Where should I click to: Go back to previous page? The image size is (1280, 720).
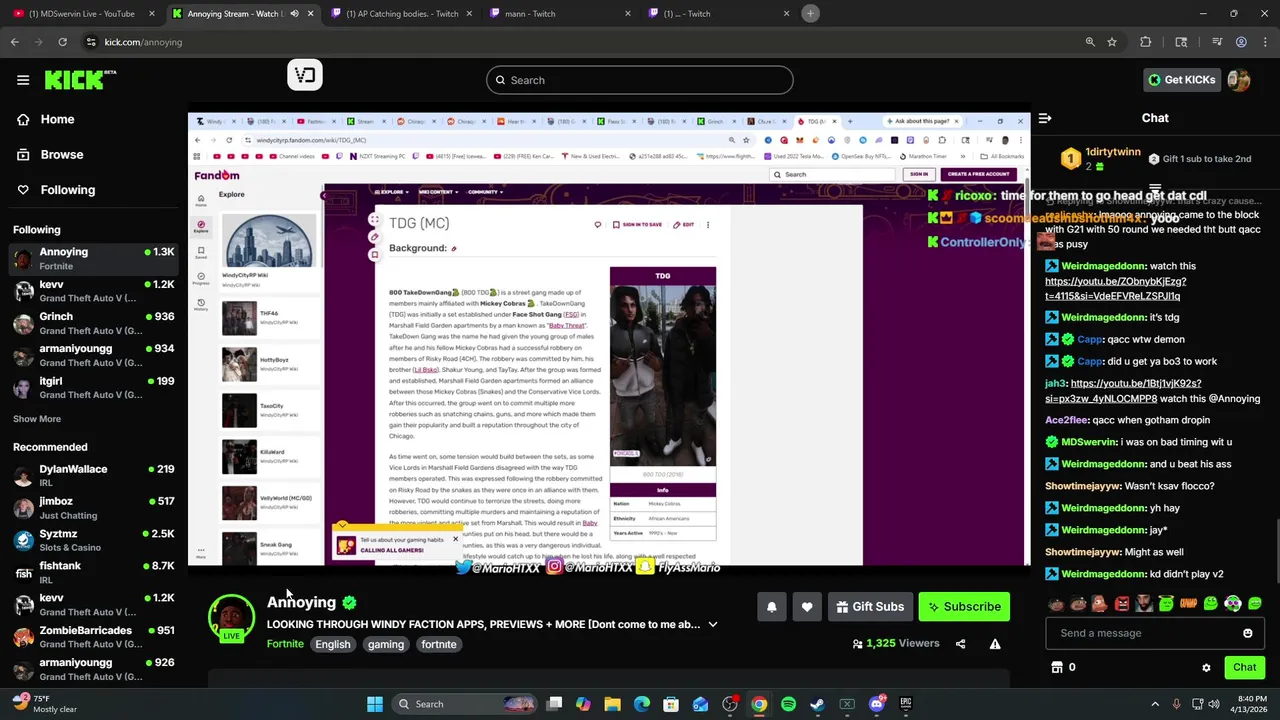coord(15,42)
